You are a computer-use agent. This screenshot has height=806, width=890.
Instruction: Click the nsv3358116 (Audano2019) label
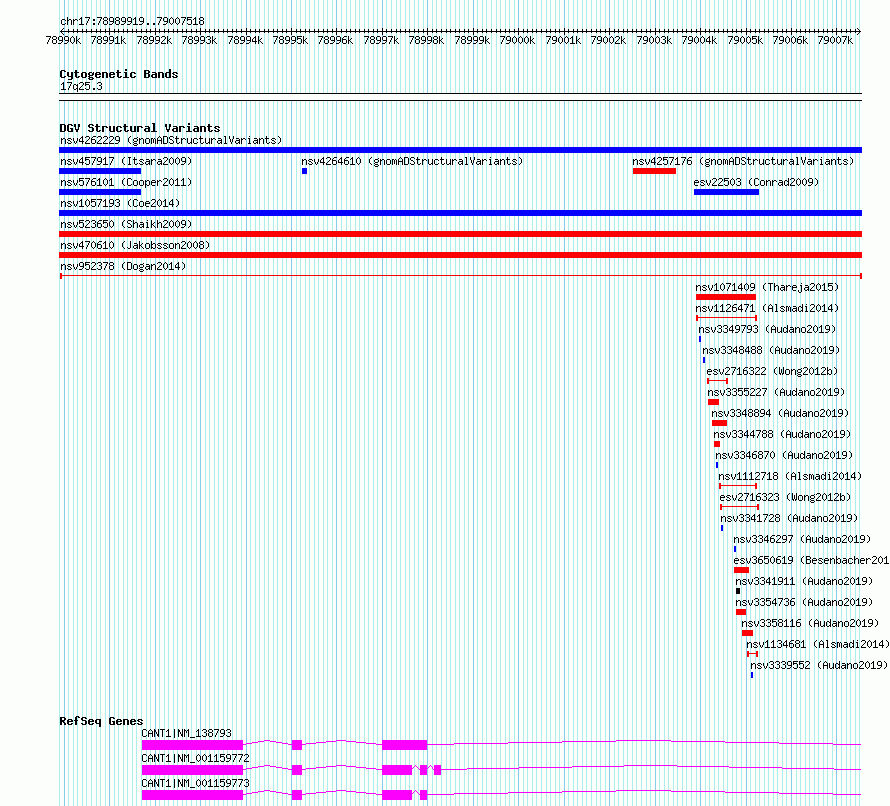(810, 623)
